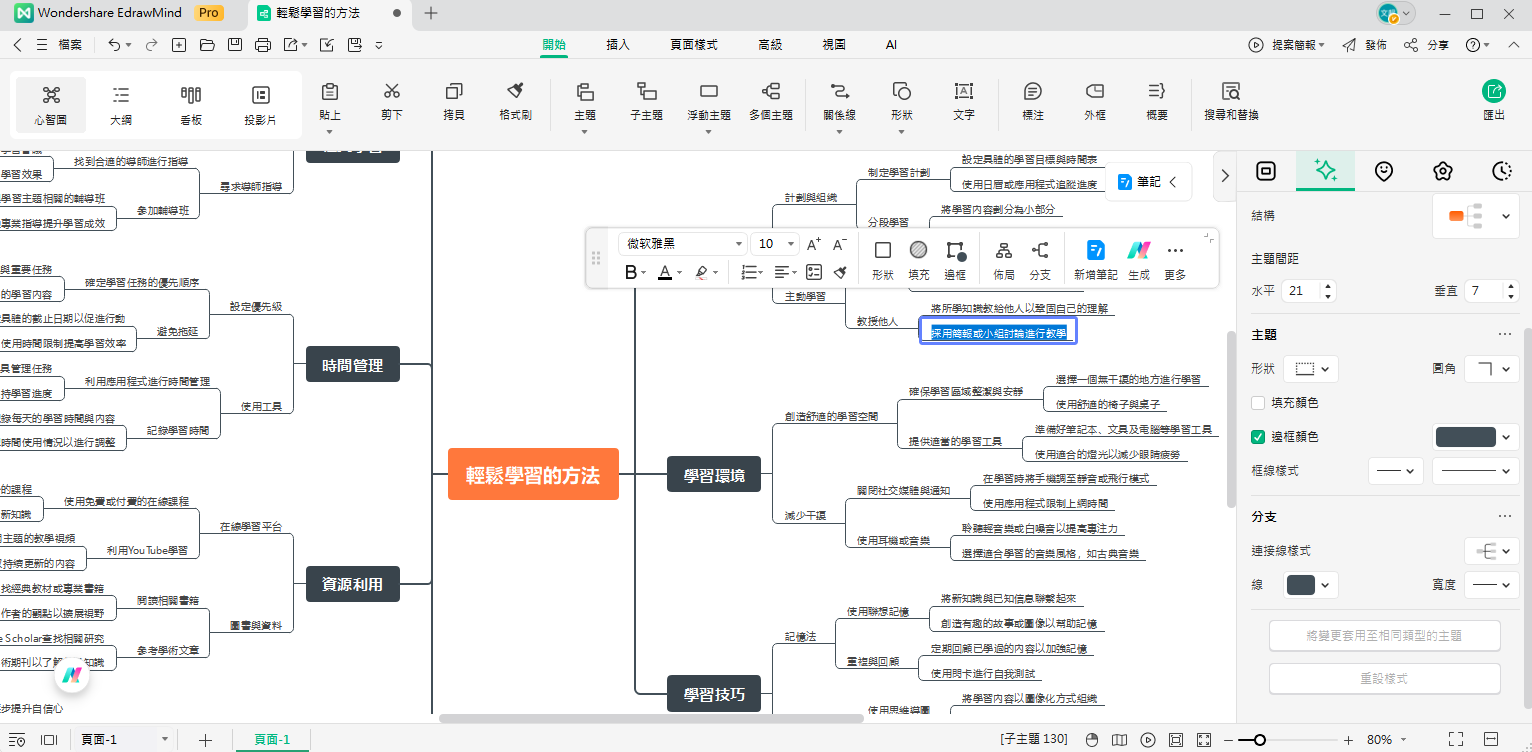This screenshot has width=1532, height=752.
Task: Expand the font size 10 dropdown
Action: point(789,243)
